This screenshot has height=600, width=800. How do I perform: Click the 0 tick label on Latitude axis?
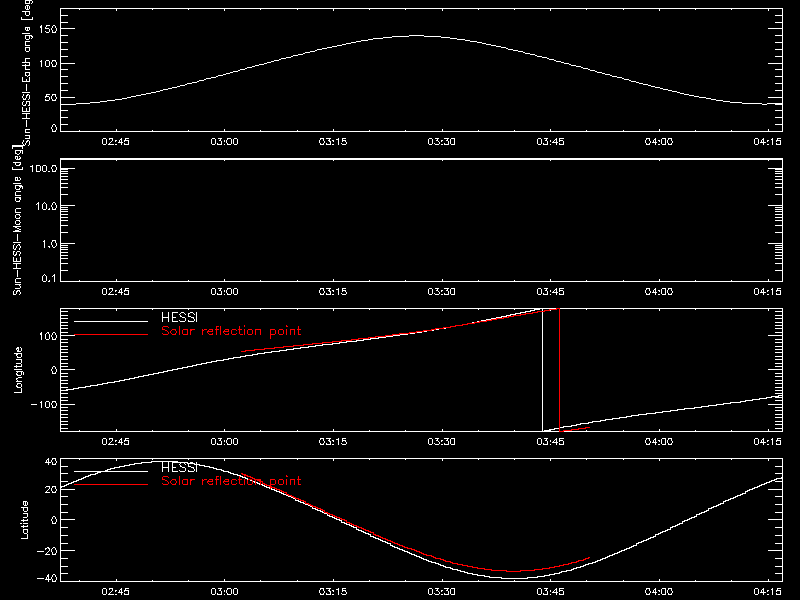tap(54, 520)
